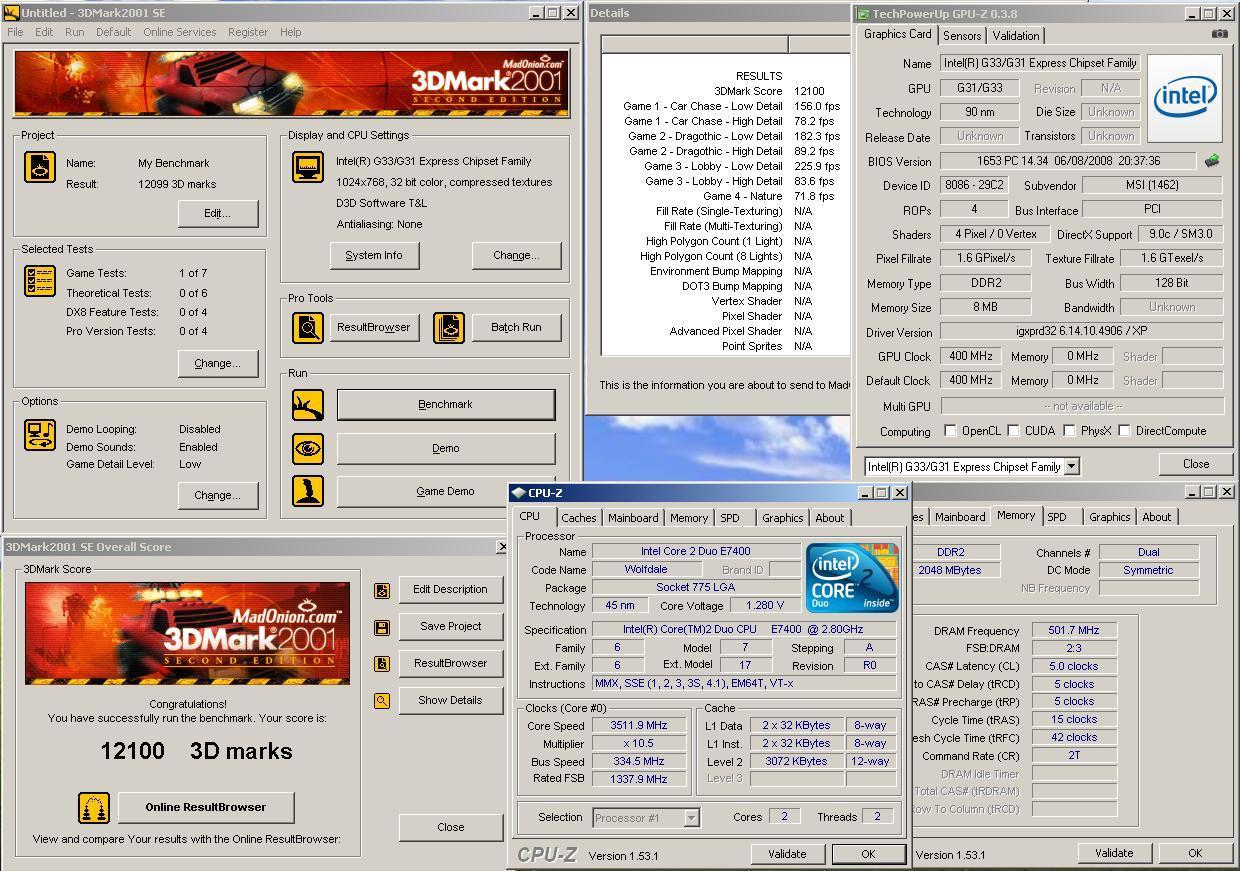Image resolution: width=1240 pixels, height=871 pixels.
Task: Click the 3DMark2001 banner in Overall Score window
Action: coord(188,634)
